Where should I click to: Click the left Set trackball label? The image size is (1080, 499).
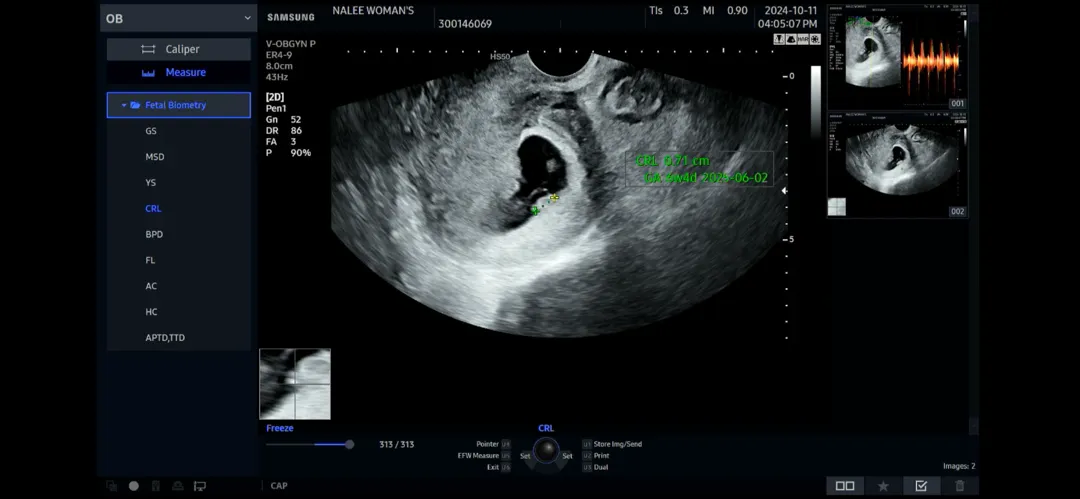pyautogui.click(x=525, y=456)
